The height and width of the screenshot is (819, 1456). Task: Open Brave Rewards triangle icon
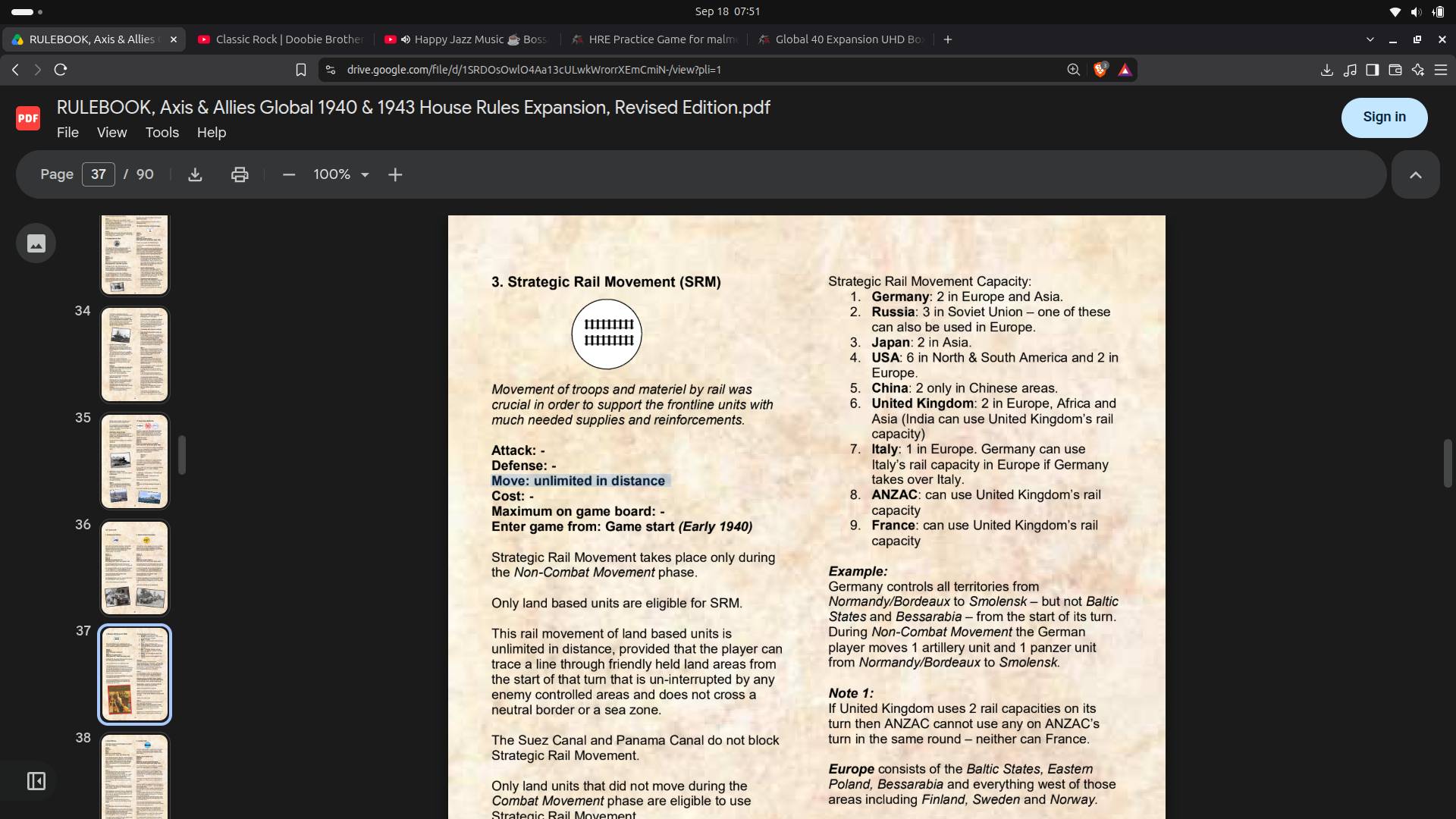[1125, 70]
